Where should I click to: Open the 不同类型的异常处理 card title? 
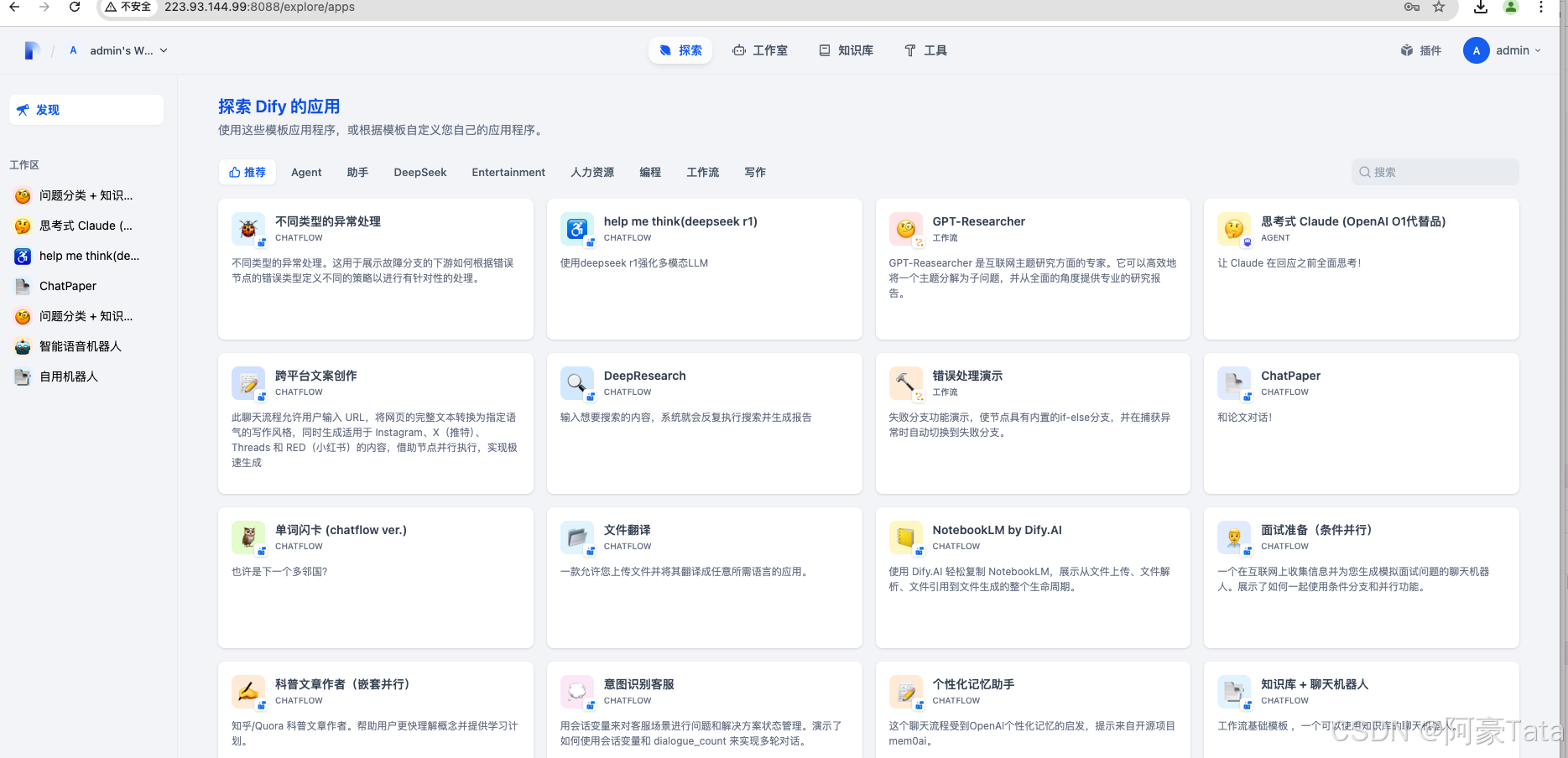click(x=328, y=221)
